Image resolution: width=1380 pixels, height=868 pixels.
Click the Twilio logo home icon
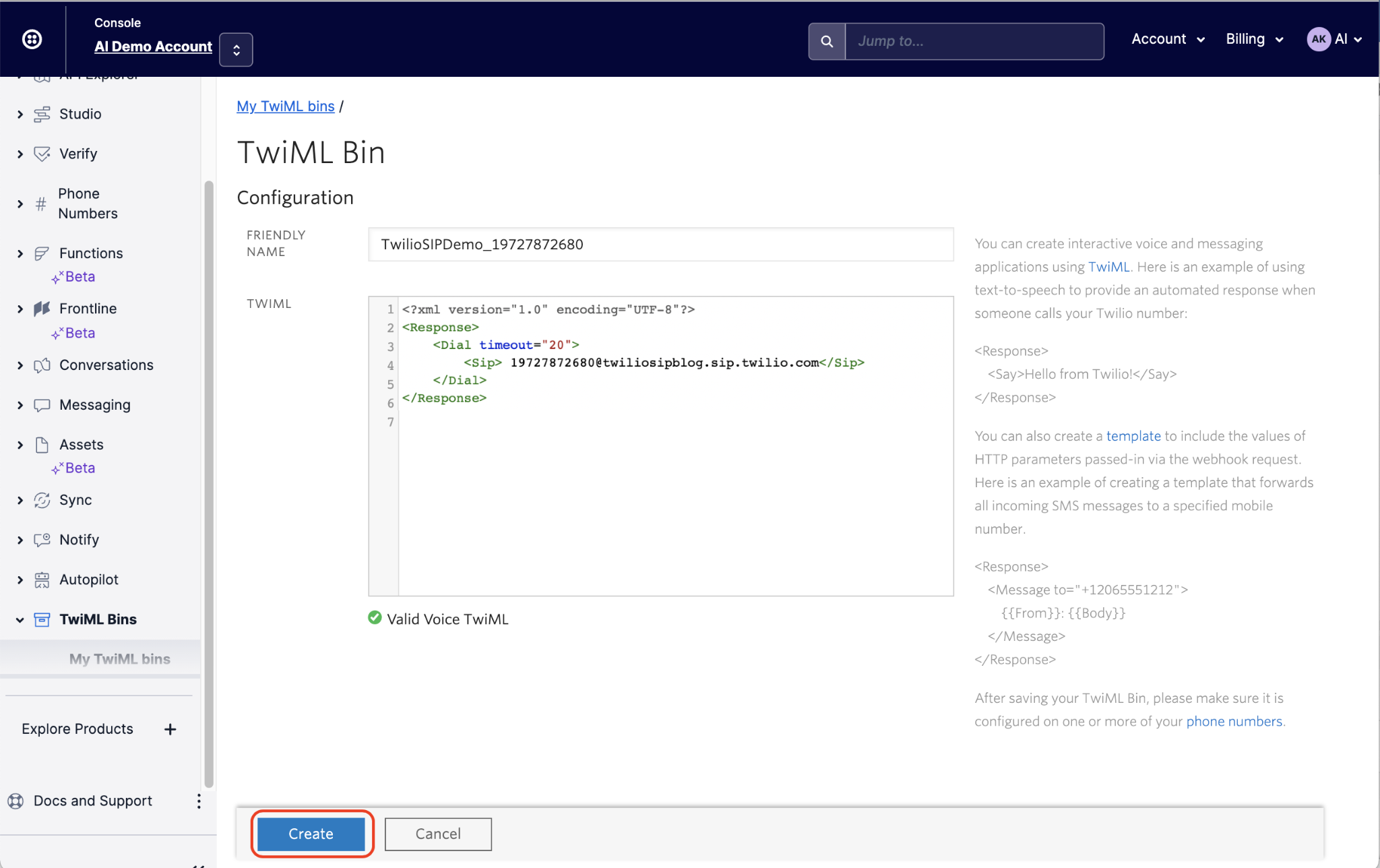pos(32,40)
